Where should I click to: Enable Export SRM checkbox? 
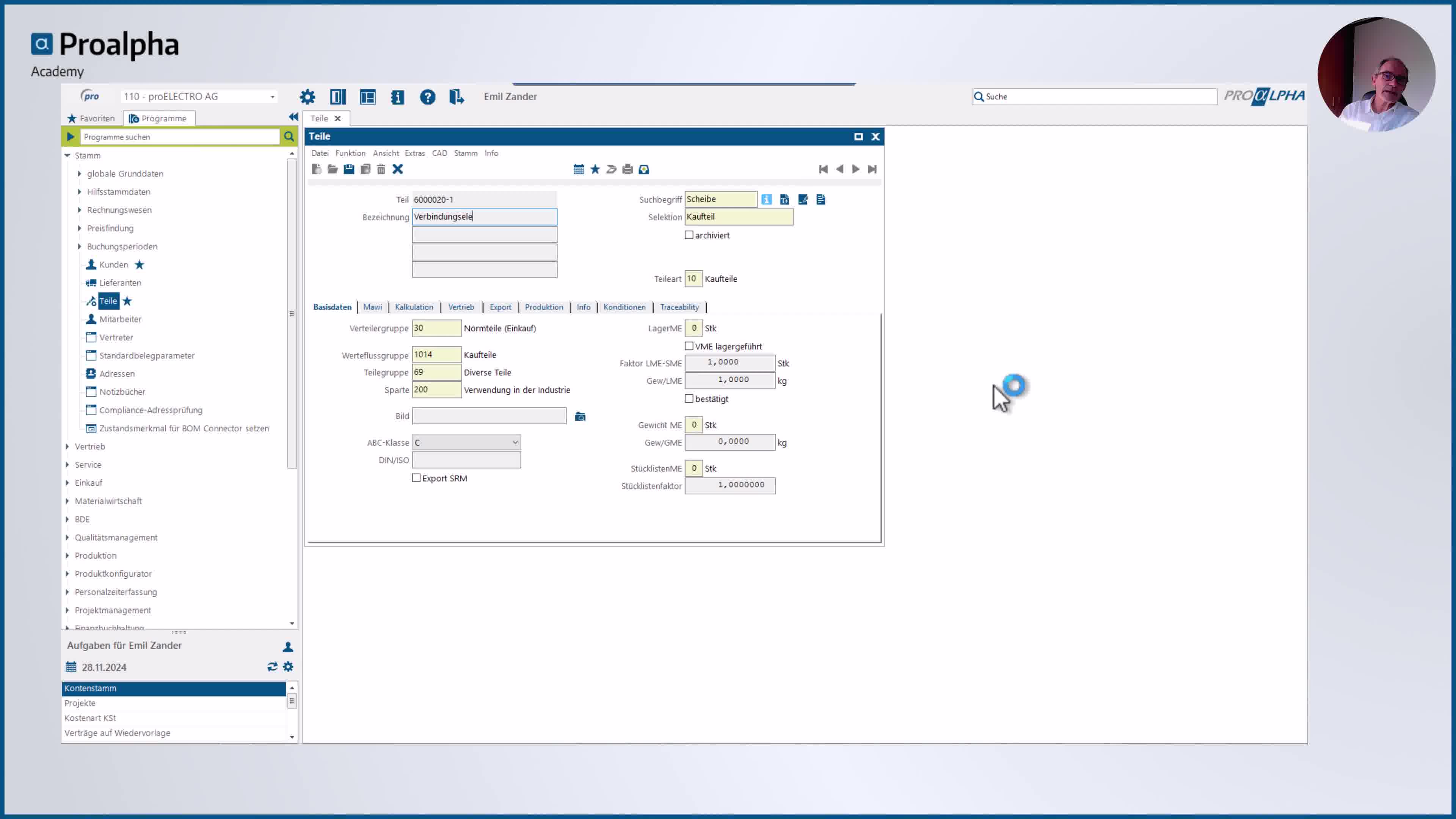tap(417, 478)
